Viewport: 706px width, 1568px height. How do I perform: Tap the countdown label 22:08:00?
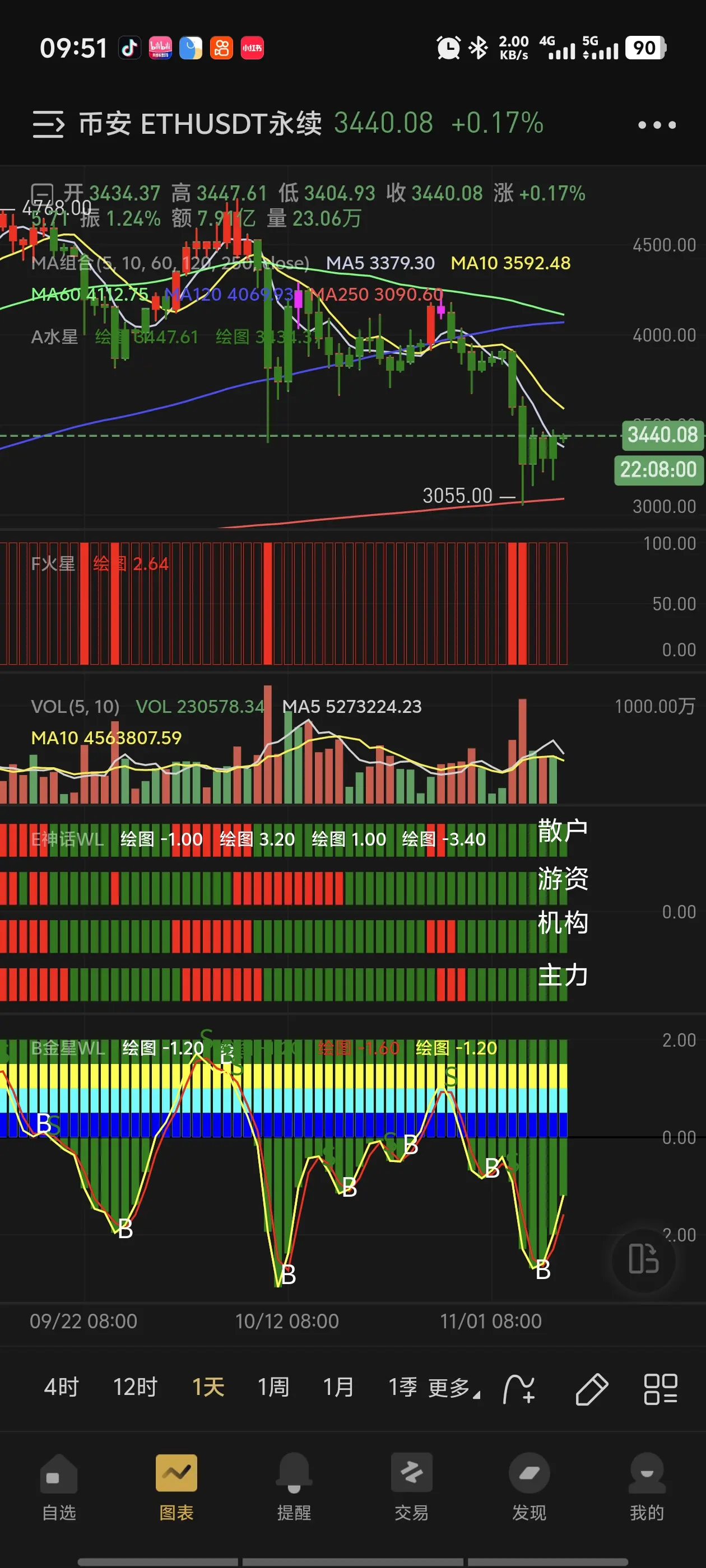point(658,470)
